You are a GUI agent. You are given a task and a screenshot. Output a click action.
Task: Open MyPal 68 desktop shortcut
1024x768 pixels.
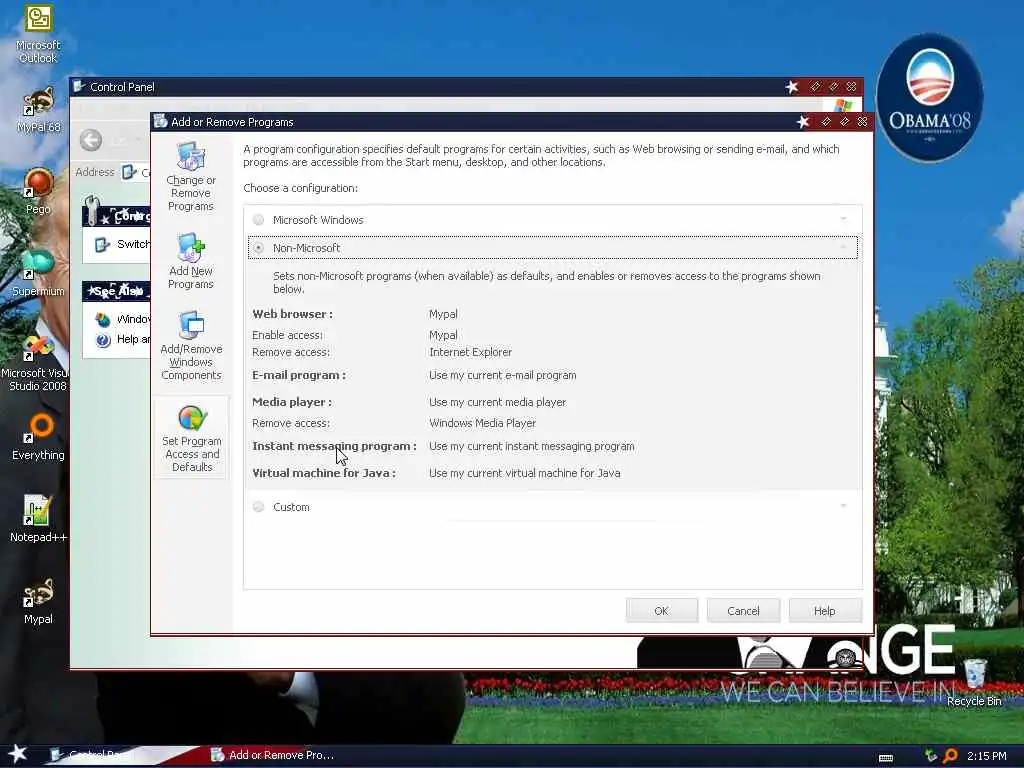(x=39, y=110)
